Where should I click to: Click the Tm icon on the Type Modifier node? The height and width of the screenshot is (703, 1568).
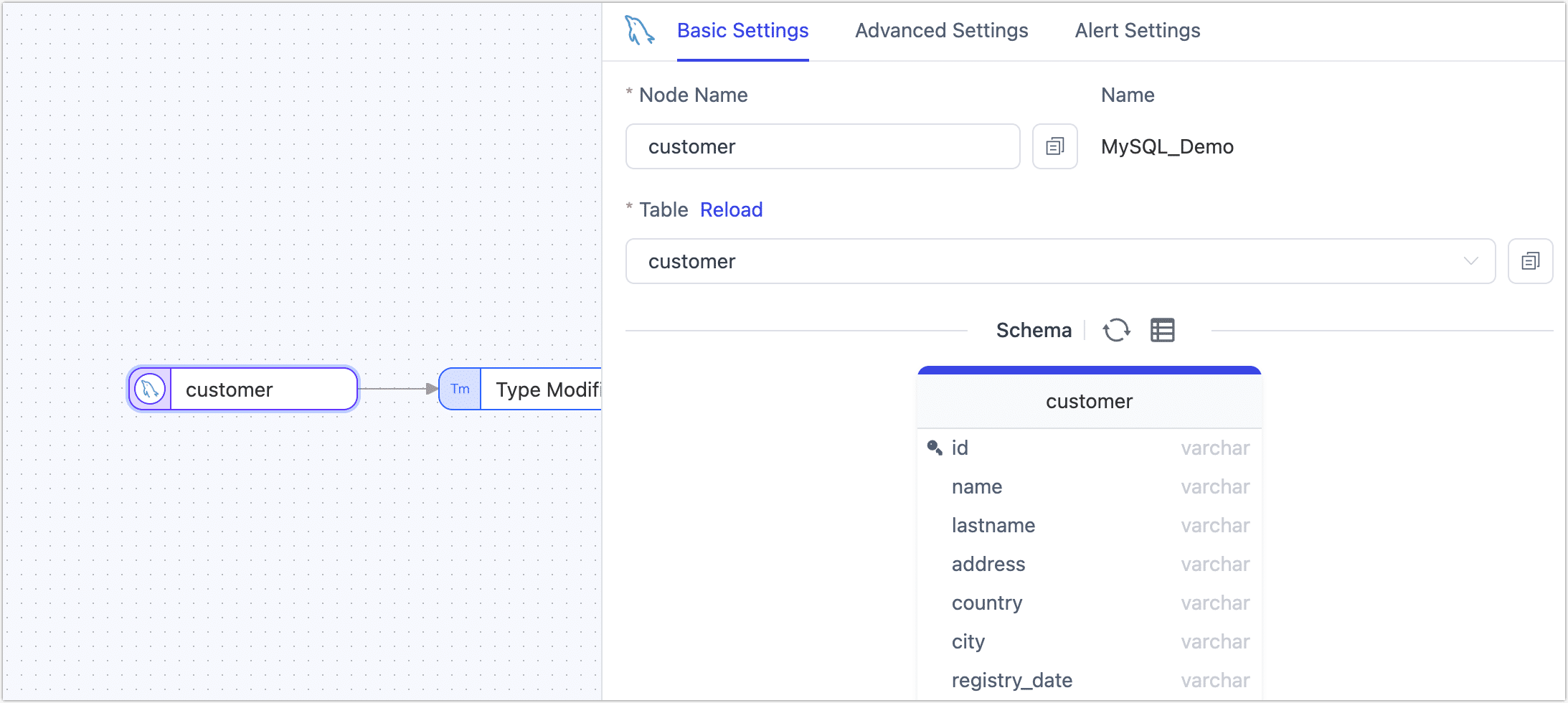click(460, 389)
